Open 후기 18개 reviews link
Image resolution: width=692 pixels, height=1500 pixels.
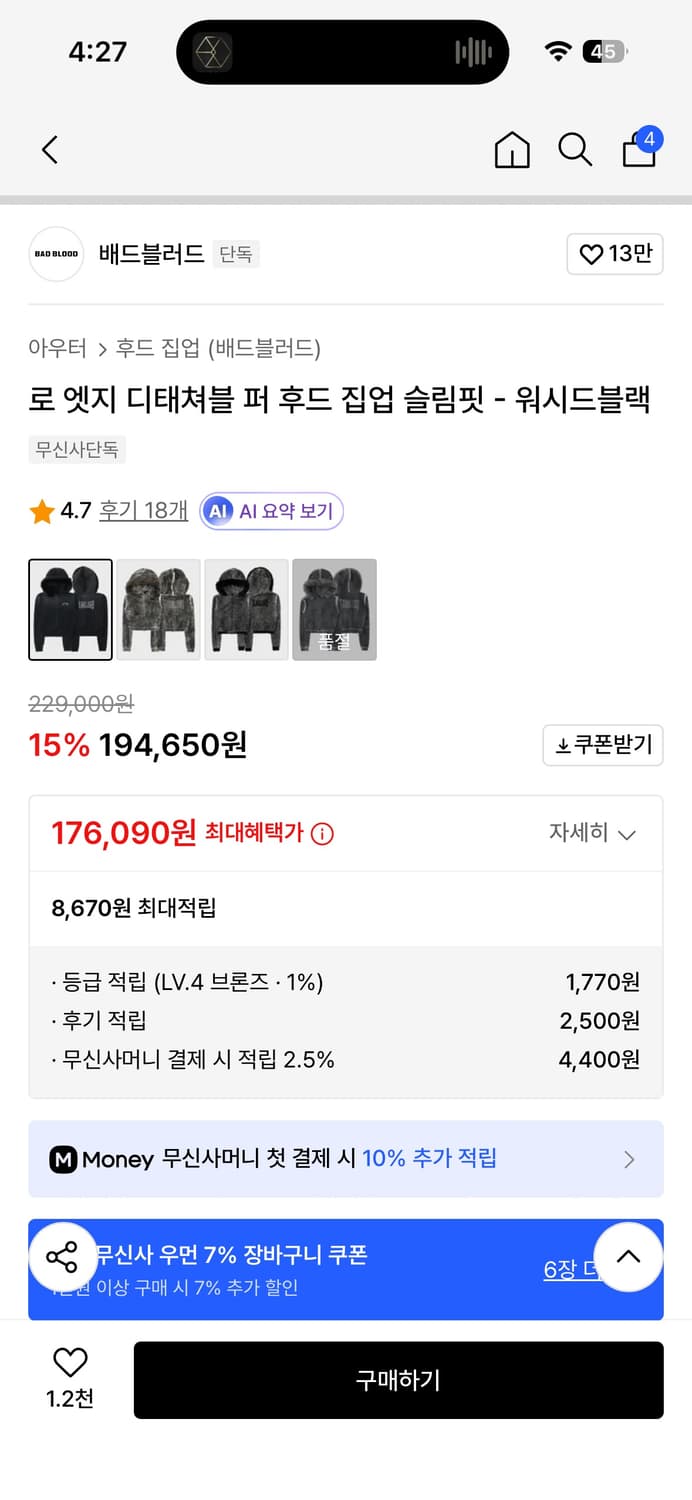[143, 510]
